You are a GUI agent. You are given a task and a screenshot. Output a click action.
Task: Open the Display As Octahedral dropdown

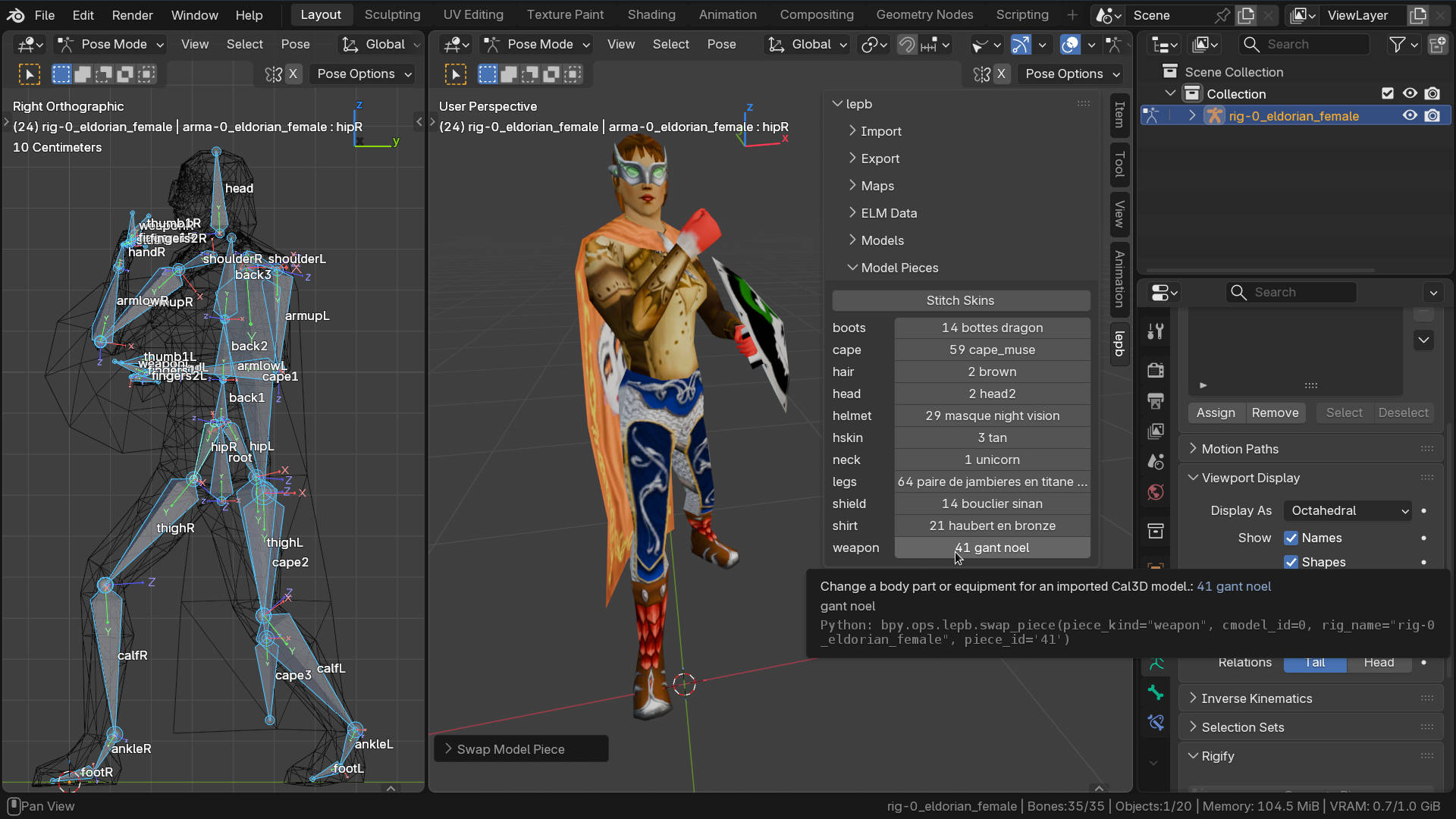(x=1348, y=510)
